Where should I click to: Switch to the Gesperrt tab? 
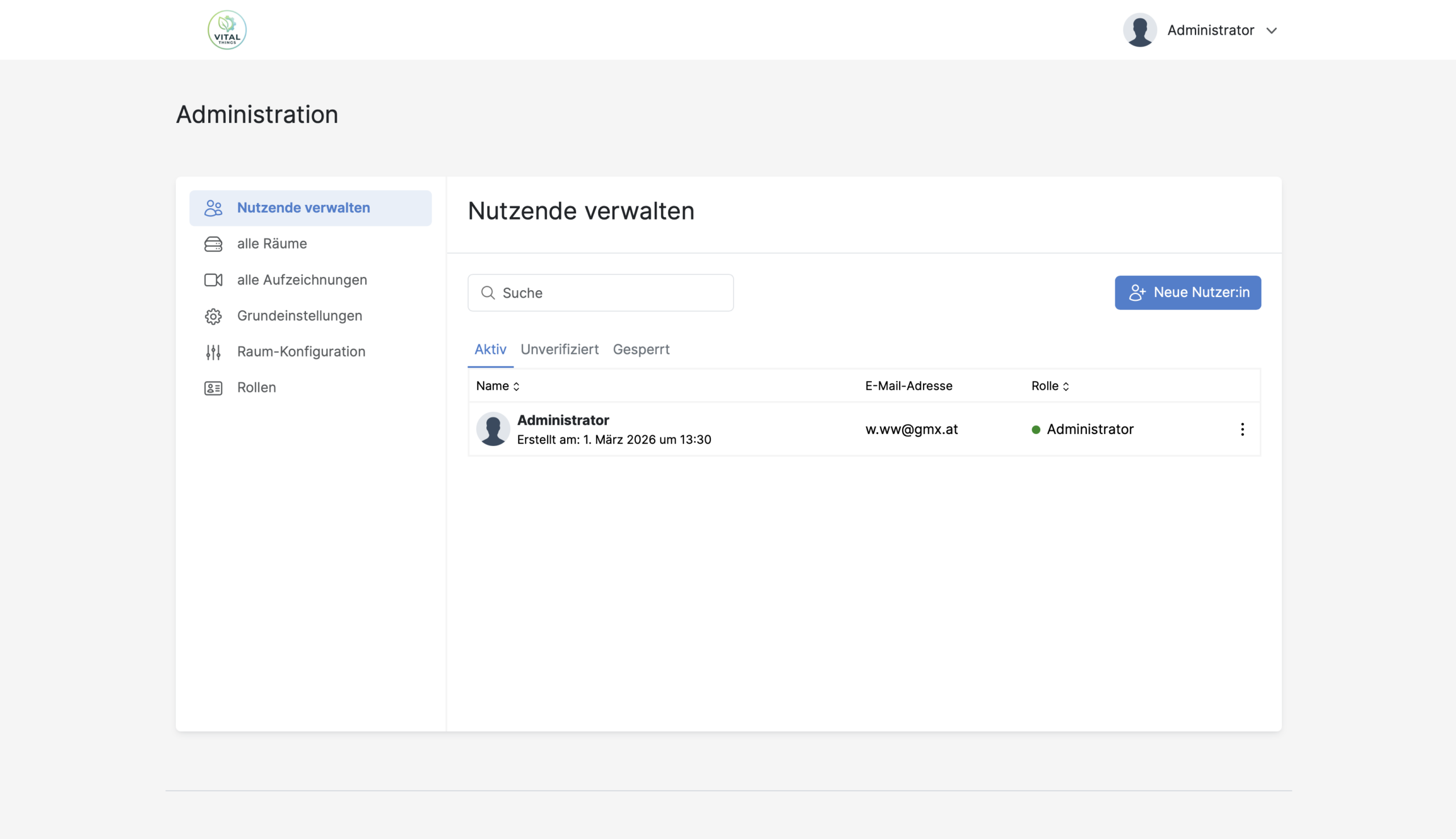641,349
